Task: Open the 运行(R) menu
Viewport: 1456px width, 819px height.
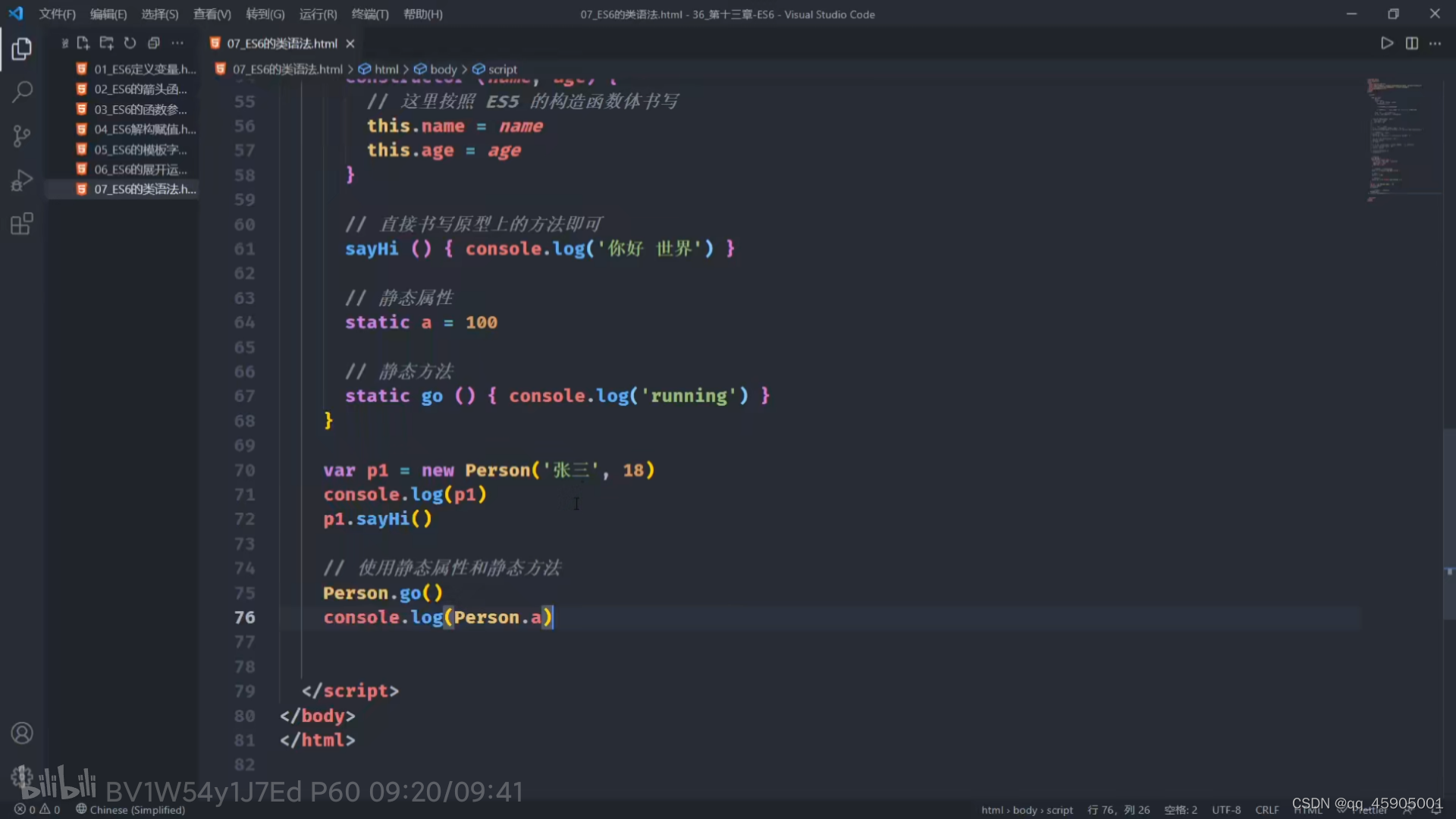Action: coord(318,14)
